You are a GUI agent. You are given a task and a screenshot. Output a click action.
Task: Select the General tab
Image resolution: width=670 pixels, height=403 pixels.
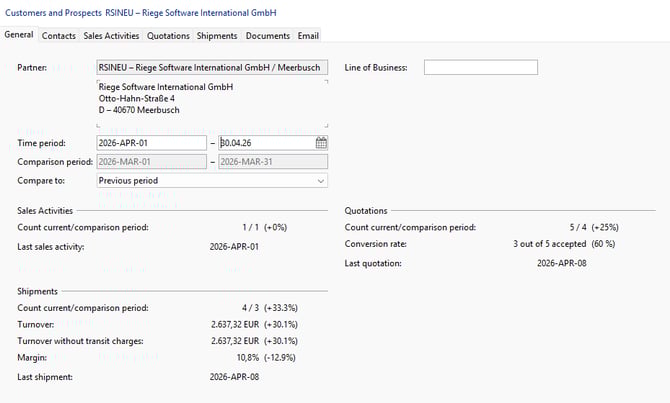click(19, 36)
